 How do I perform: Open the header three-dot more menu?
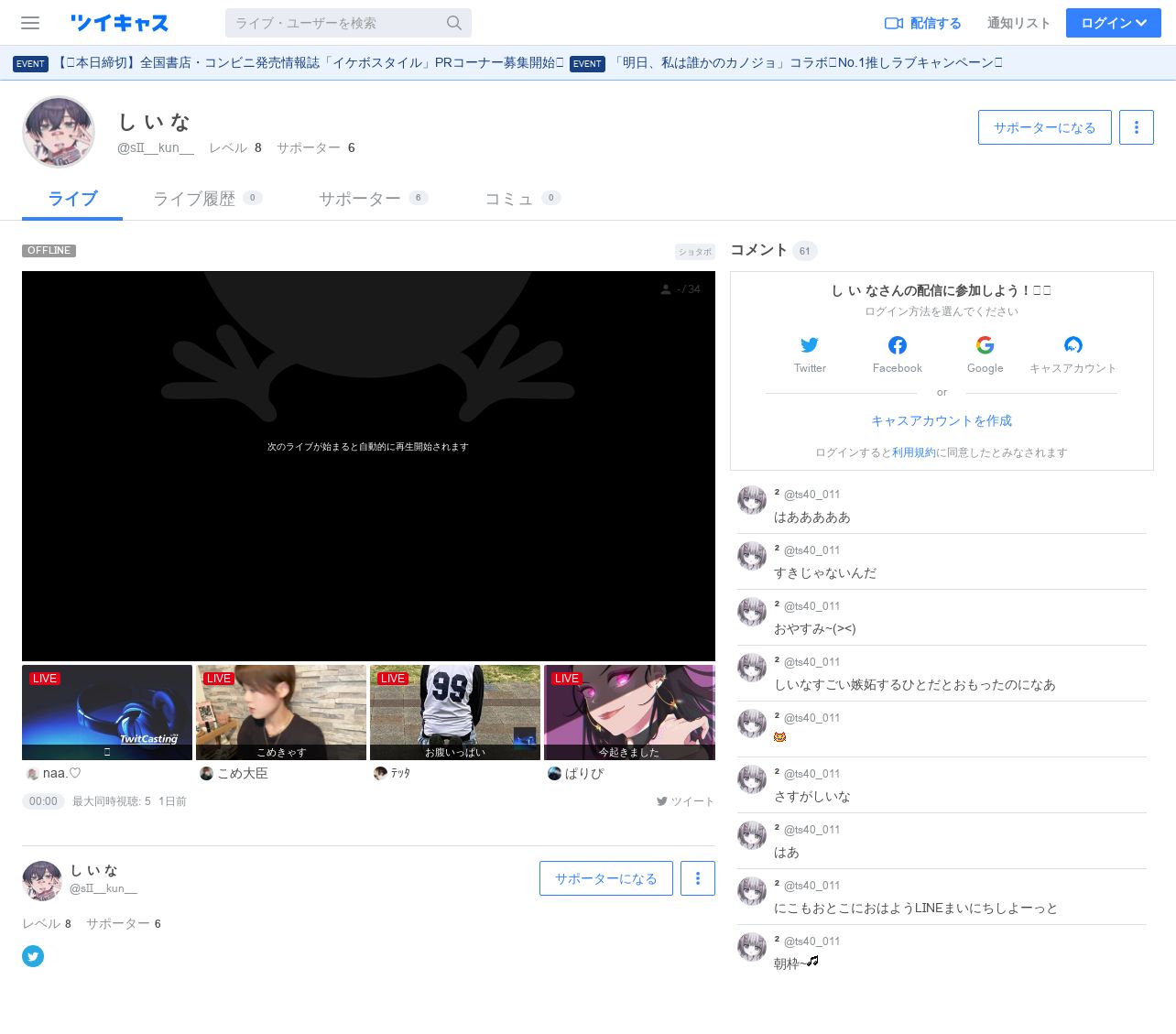coord(1137,127)
